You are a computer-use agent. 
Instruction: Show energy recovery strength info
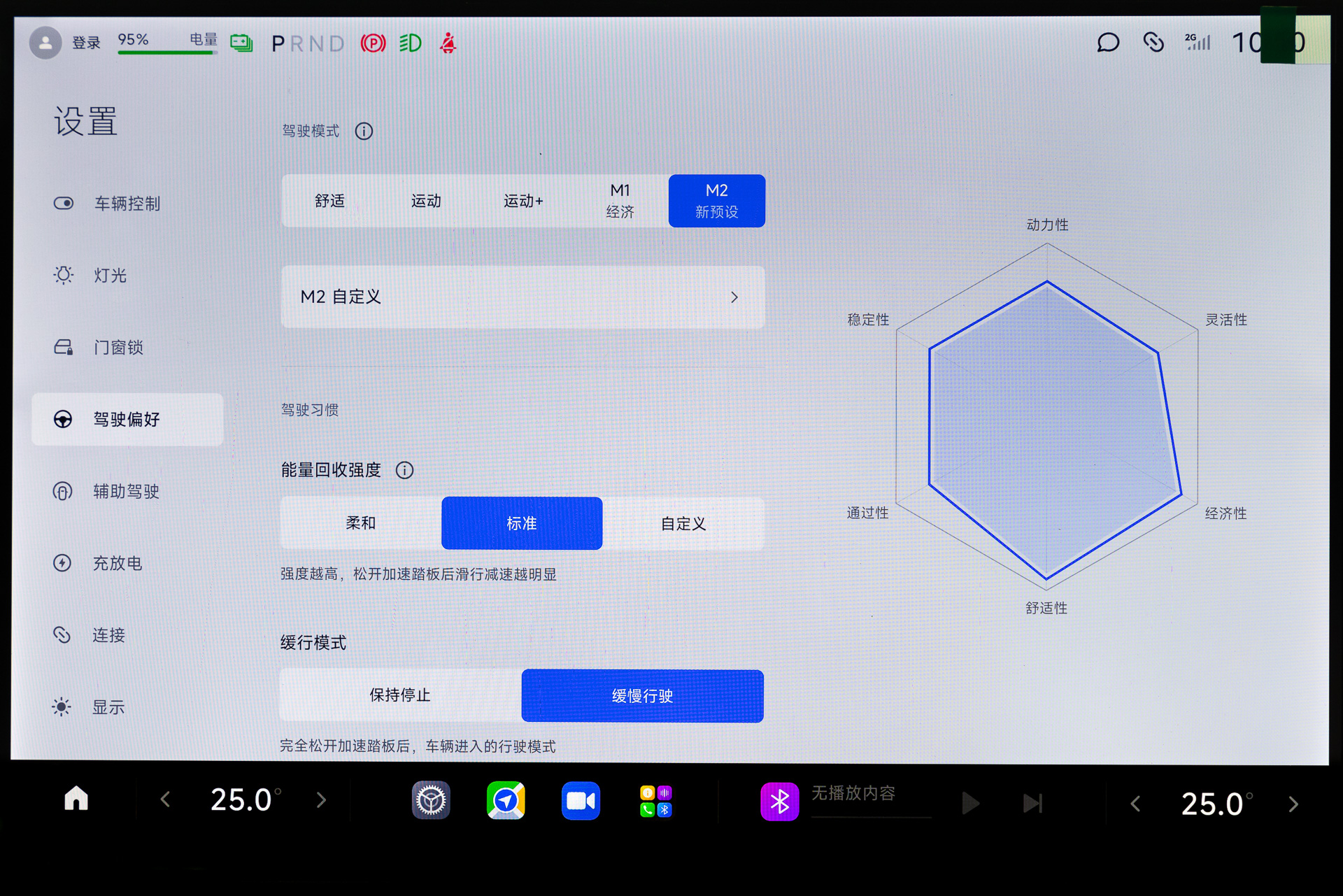pos(404,470)
